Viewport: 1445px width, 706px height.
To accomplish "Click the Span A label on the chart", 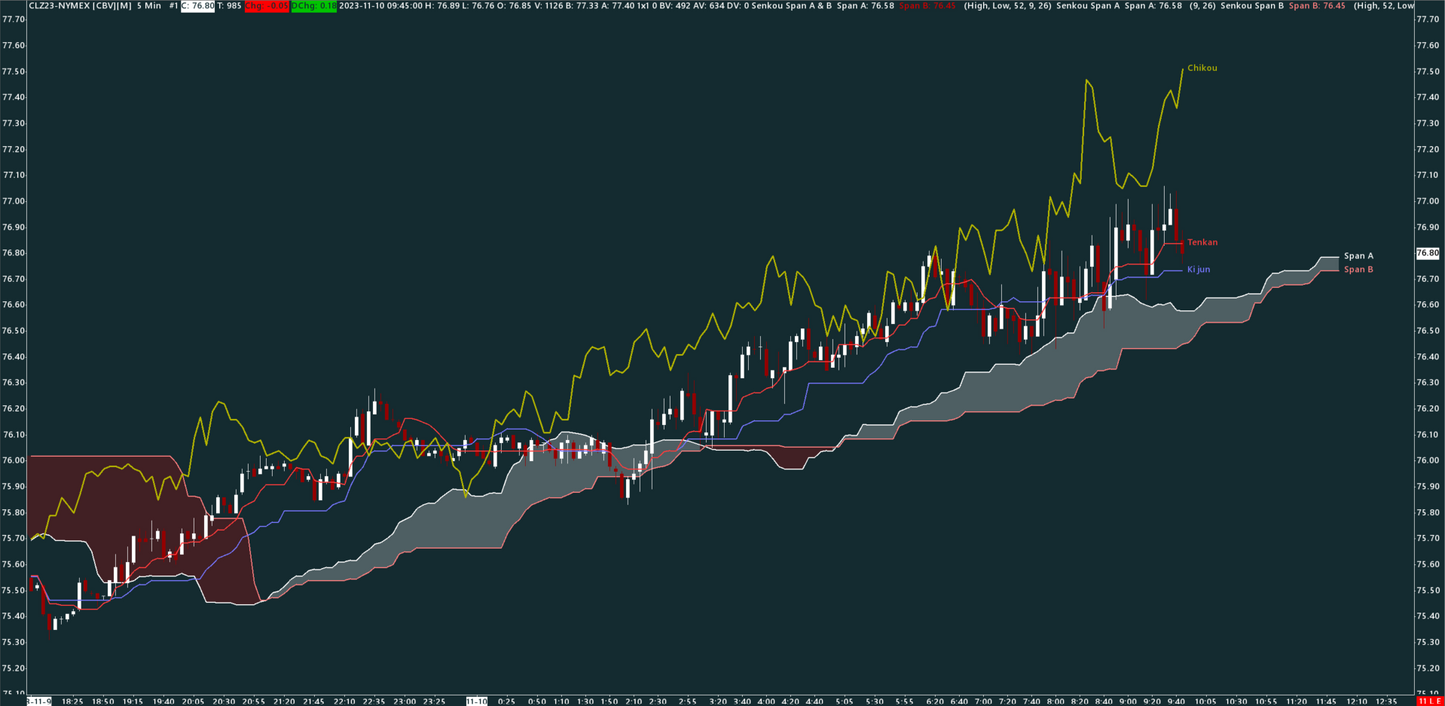I will [x=1360, y=255].
